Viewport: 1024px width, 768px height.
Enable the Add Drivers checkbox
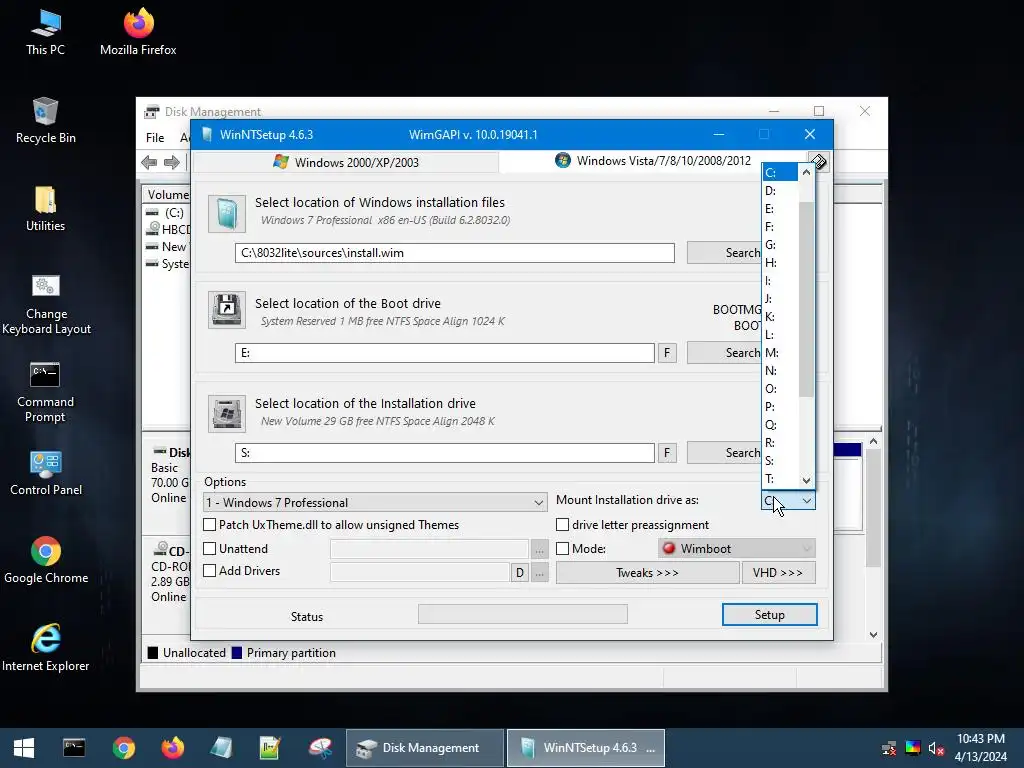pos(210,571)
